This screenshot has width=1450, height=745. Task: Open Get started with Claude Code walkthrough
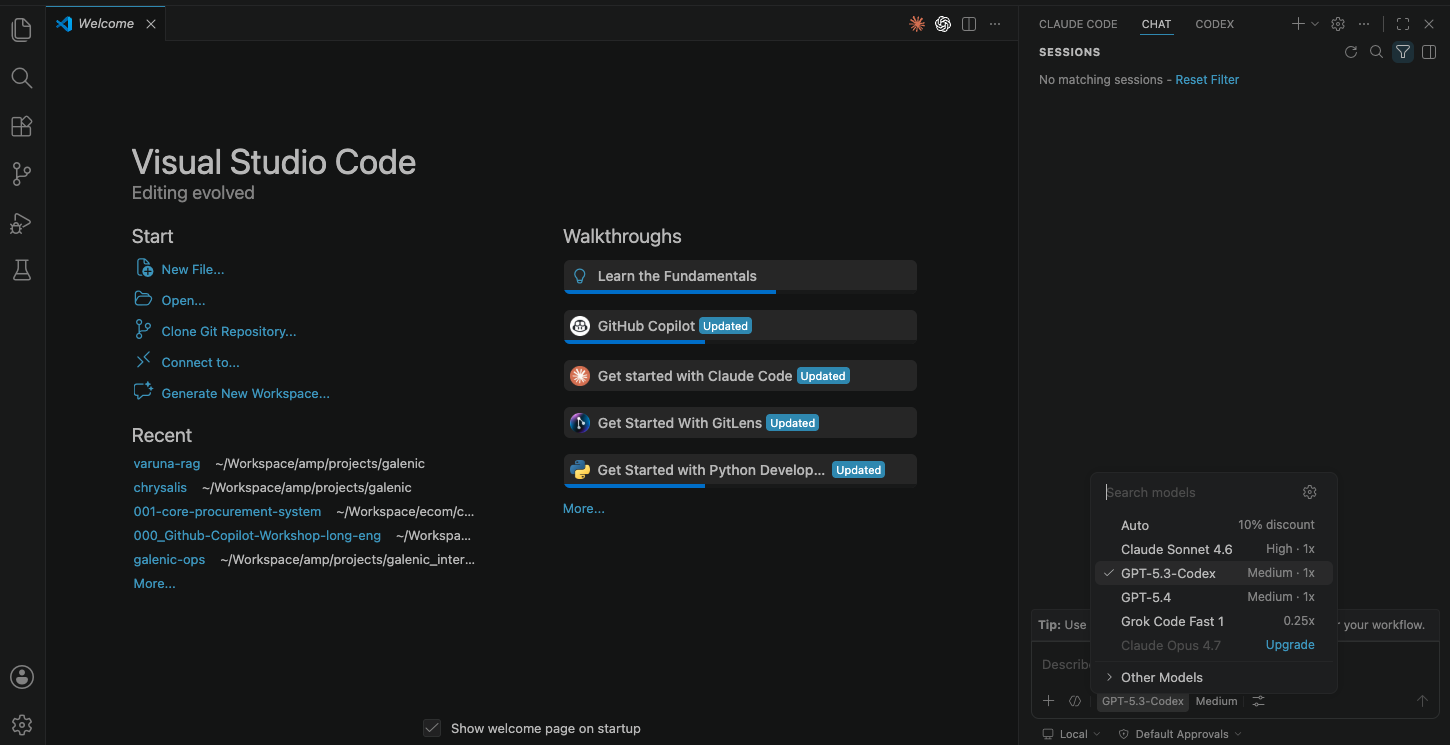[740, 376]
